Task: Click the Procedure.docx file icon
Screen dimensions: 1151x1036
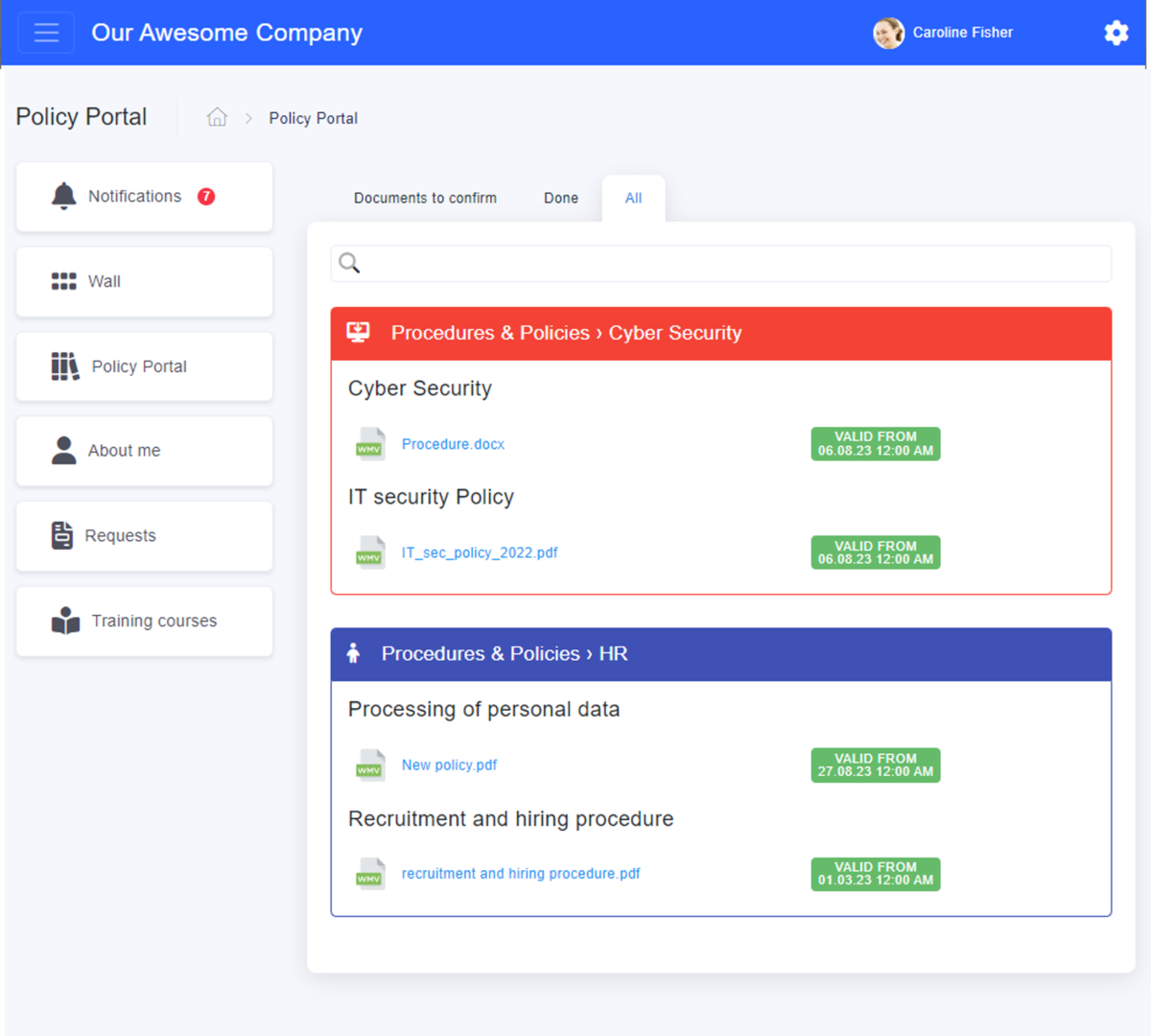Action: 369,444
